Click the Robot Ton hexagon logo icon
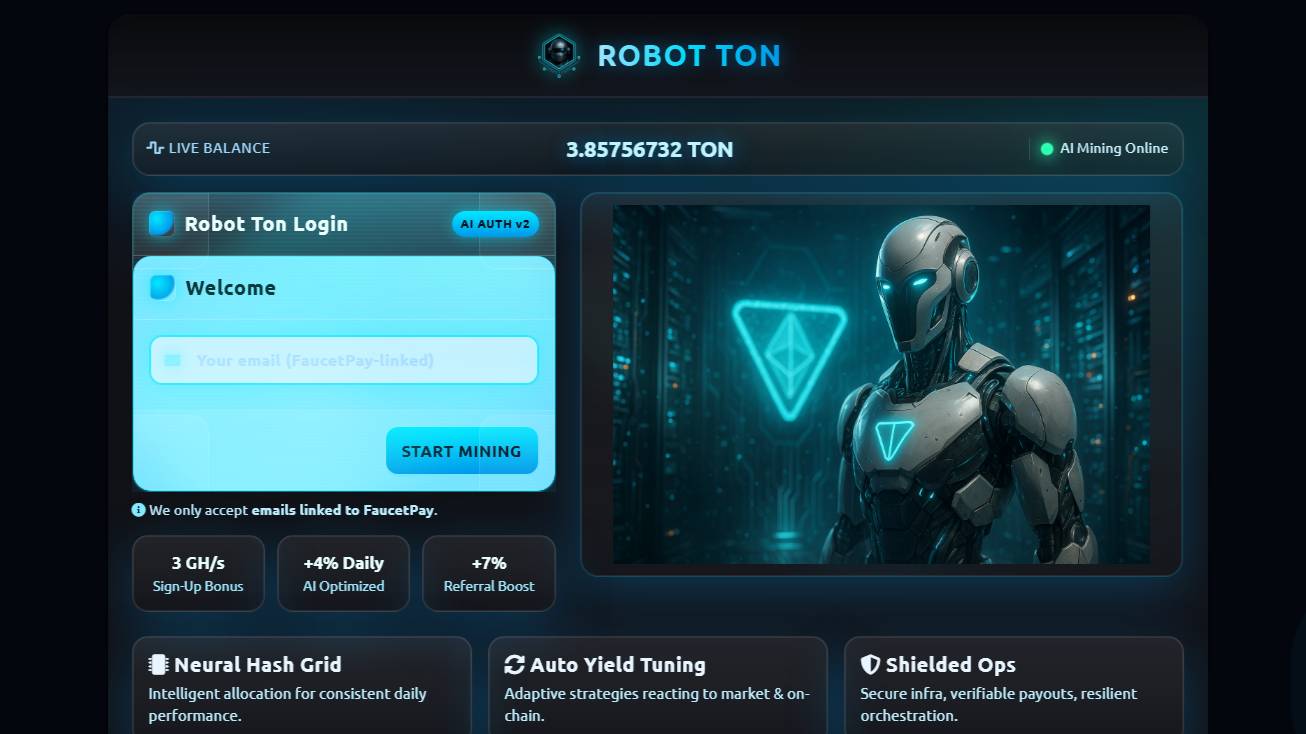The image size is (1306, 734). [x=559, y=55]
